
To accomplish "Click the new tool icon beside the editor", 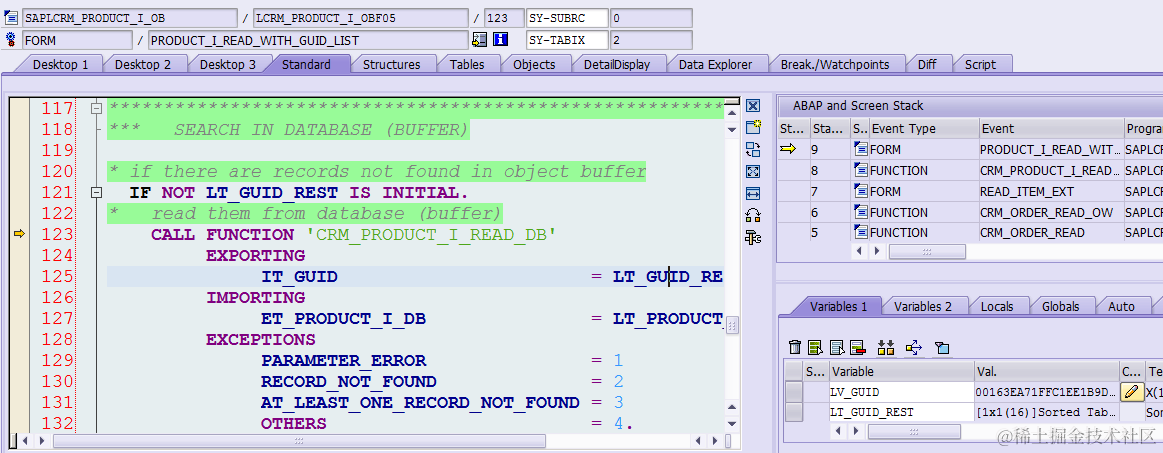I will coord(753,127).
